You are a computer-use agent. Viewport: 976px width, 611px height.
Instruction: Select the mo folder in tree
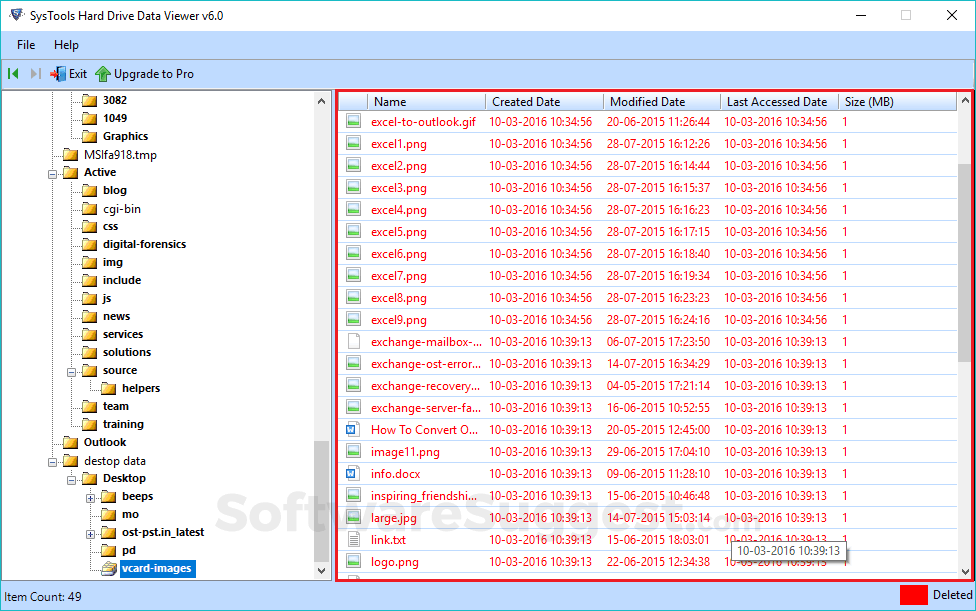tap(130, 515)
